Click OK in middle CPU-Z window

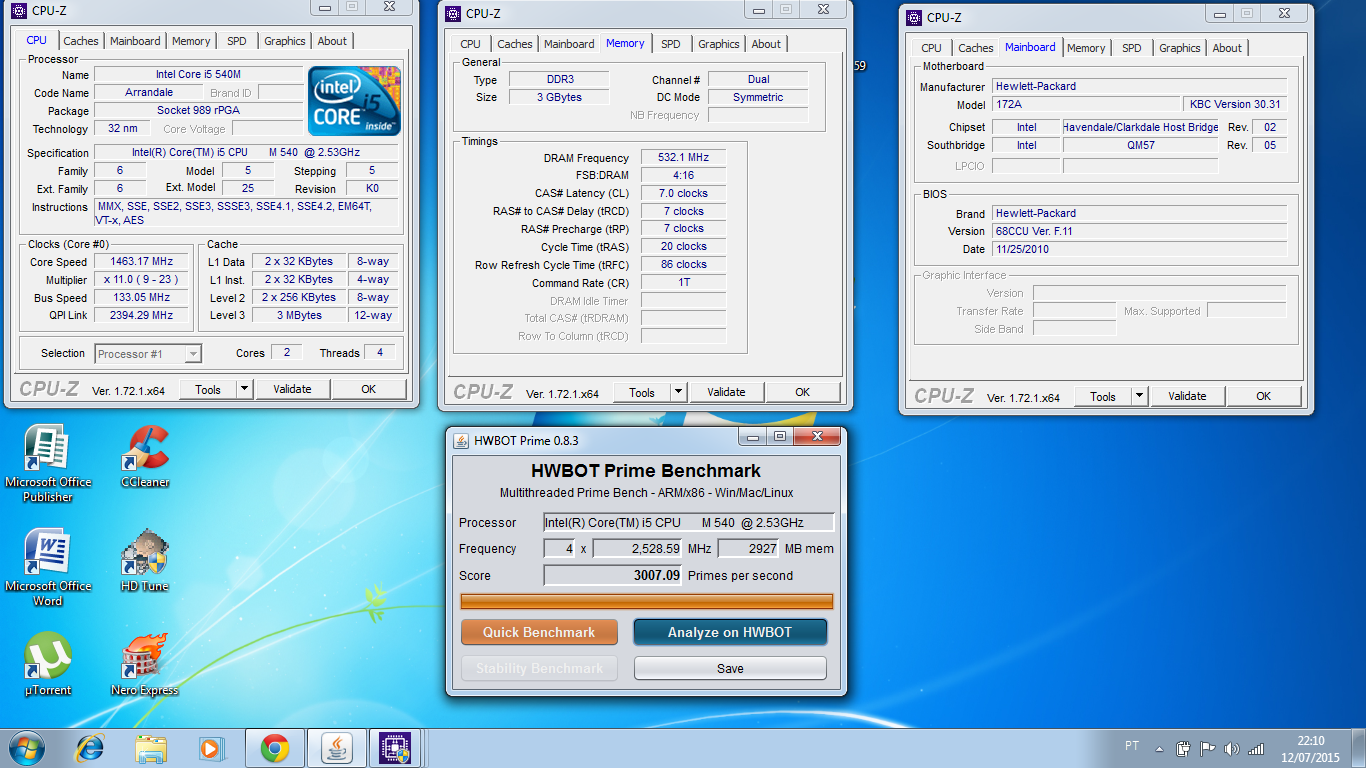pos(803,392)
